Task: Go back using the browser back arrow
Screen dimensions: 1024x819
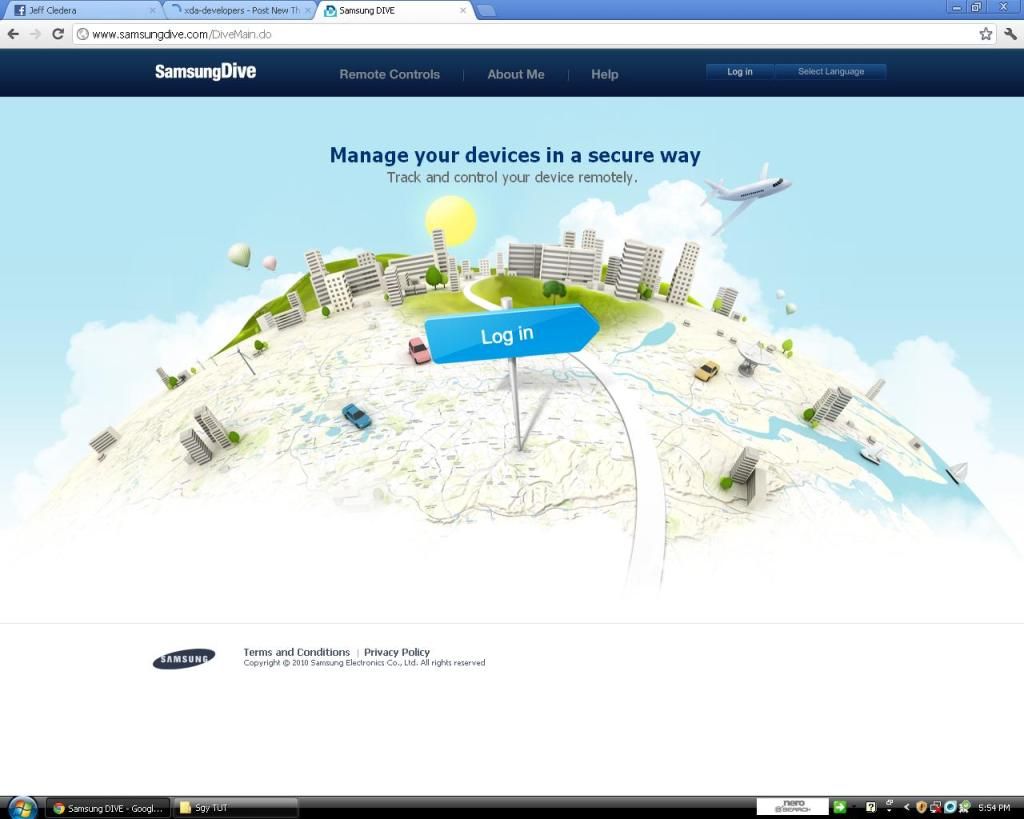Action: 13,34
